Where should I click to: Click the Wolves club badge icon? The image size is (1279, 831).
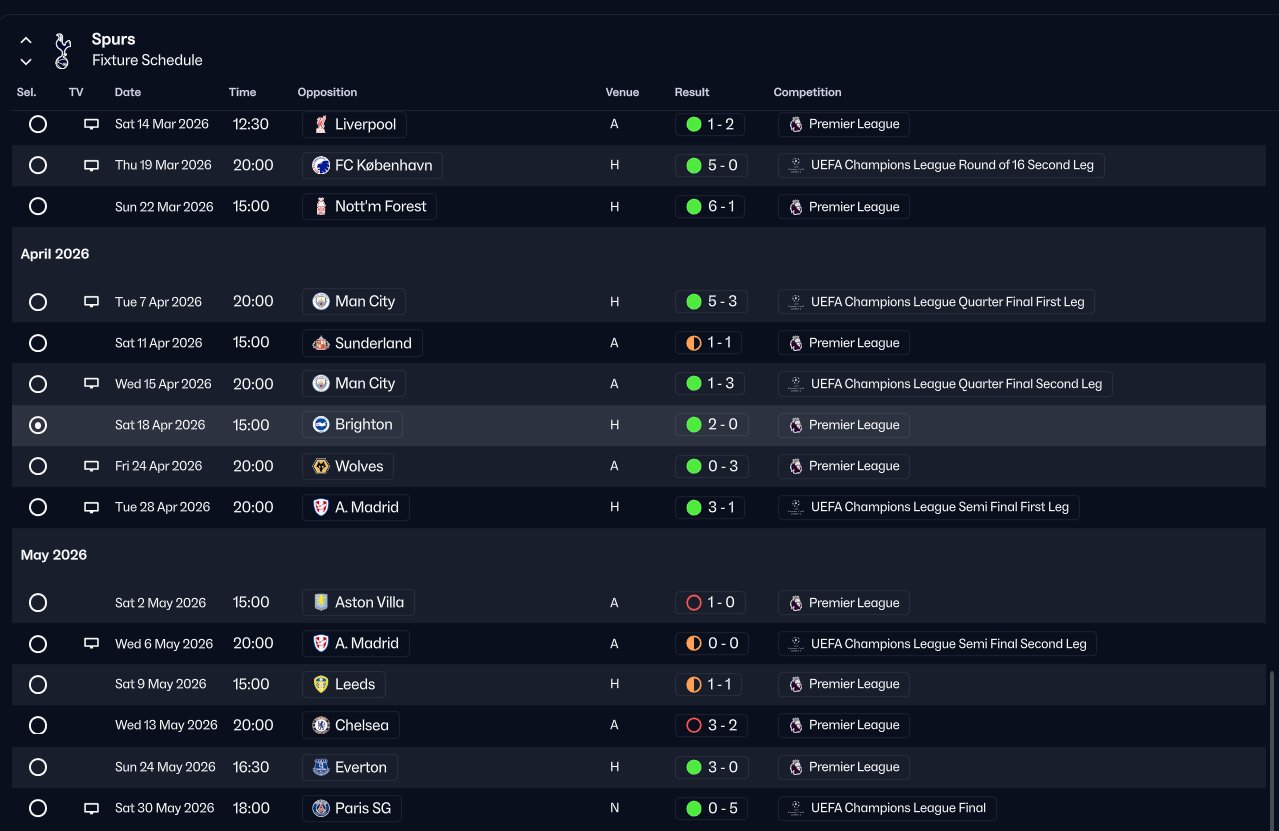pyautogui.click(x=321, y=466)
